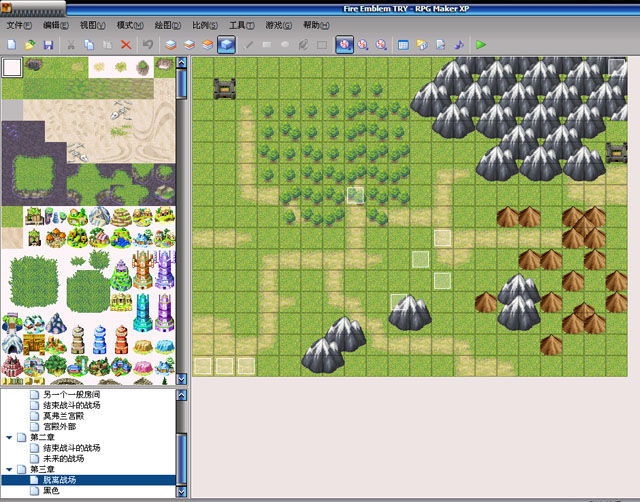Click the red X Delete icon
640x502 pixels.
pos(126,44)
